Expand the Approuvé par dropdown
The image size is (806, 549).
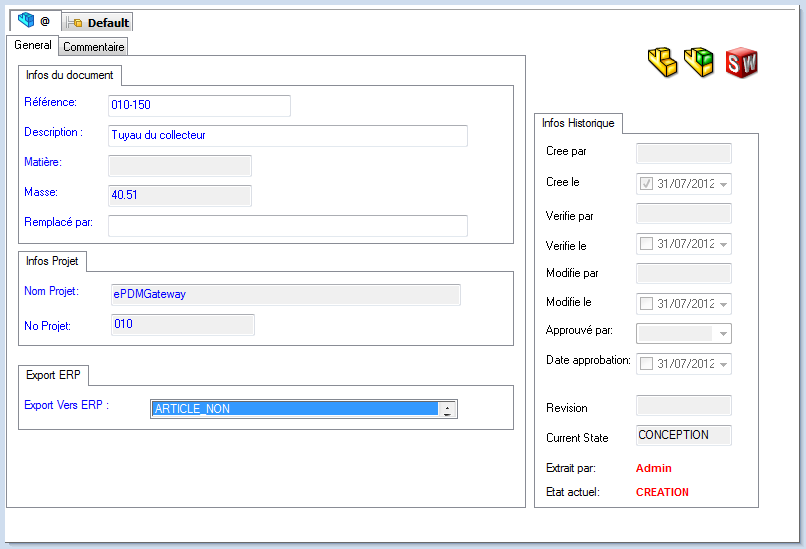[x=723, y=333]
